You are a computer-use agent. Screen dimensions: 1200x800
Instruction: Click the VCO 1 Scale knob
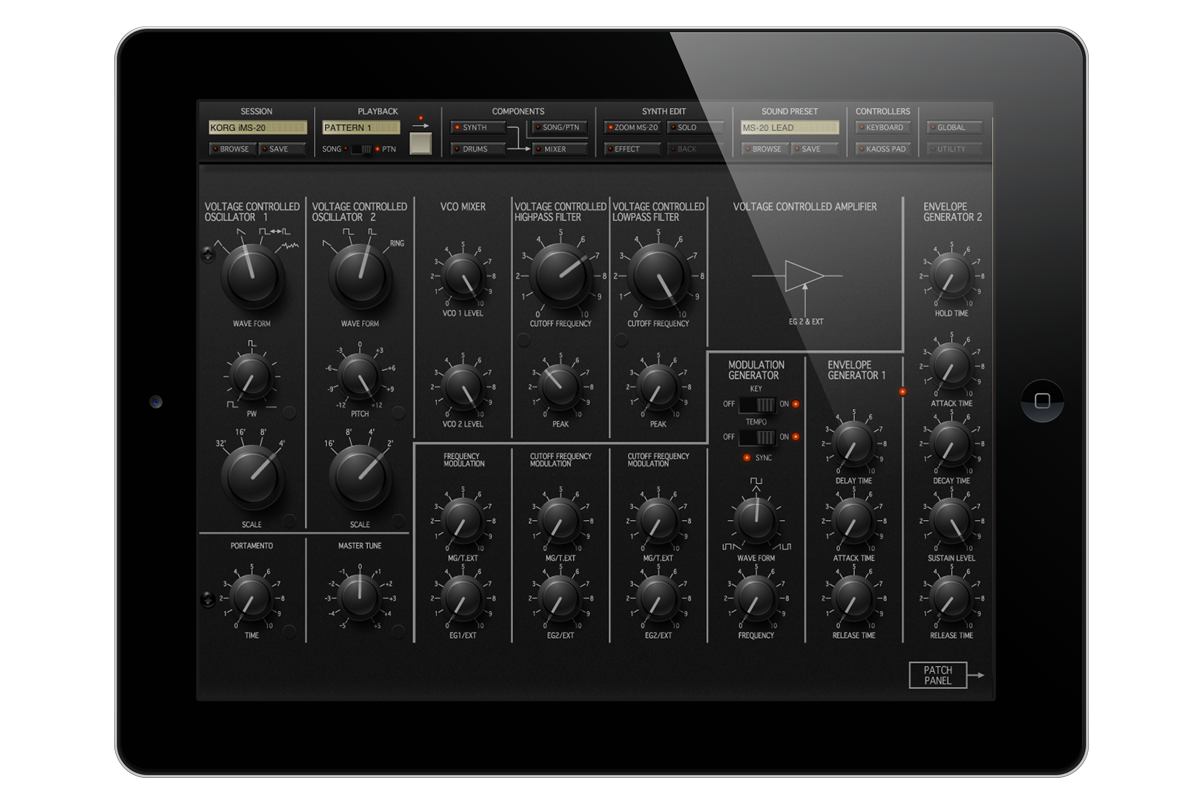[x=250, y=477]
